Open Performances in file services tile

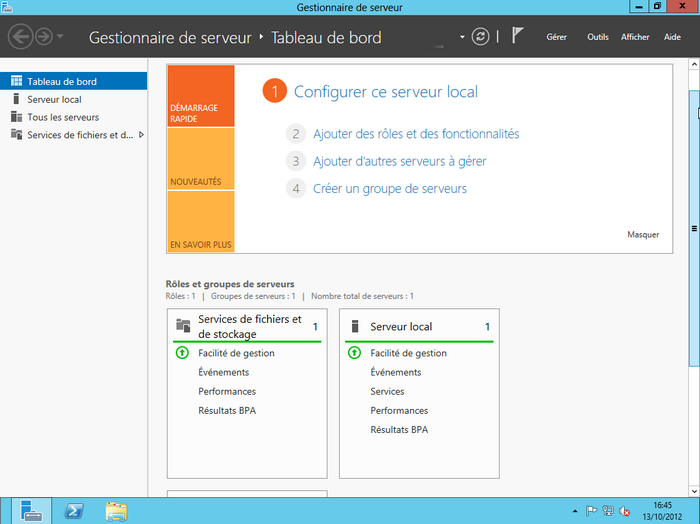[x=227, y=391]
